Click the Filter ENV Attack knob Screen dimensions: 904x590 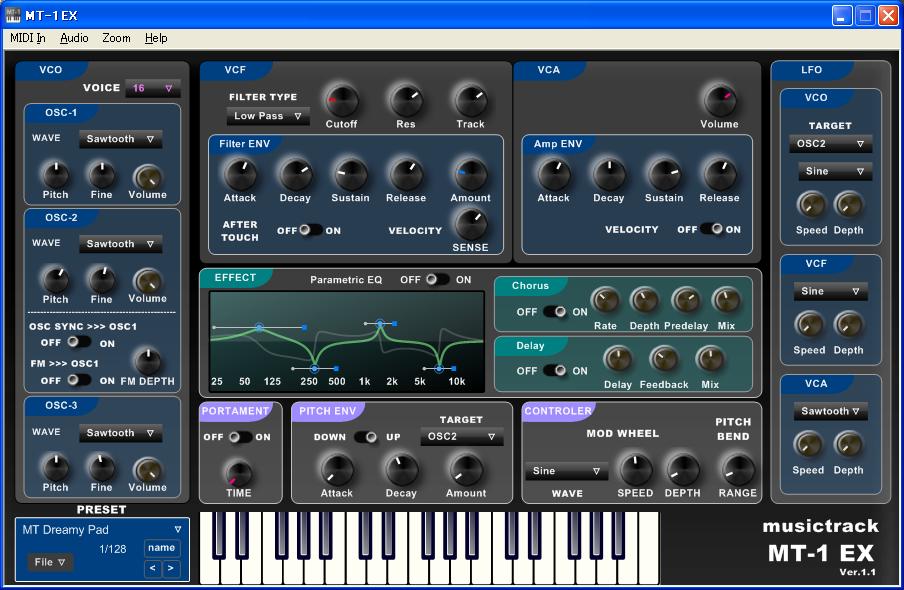240,174
